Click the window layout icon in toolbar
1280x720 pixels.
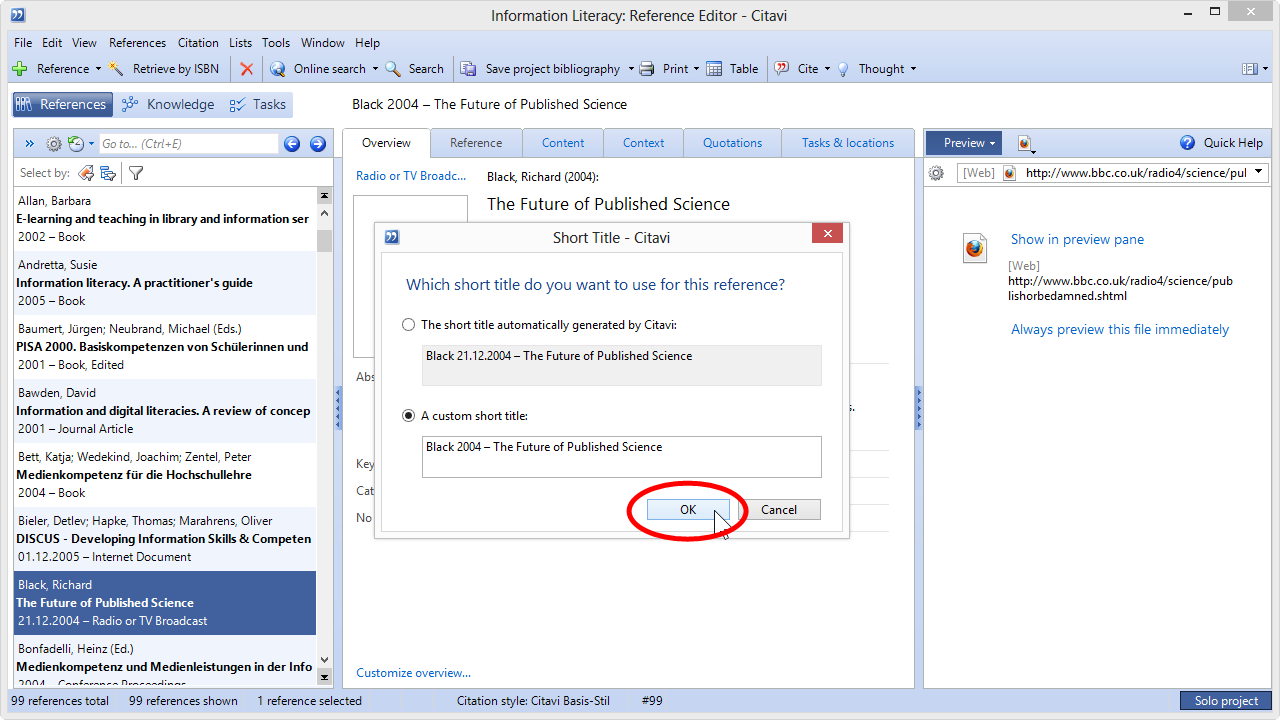tap(1249, 69)
